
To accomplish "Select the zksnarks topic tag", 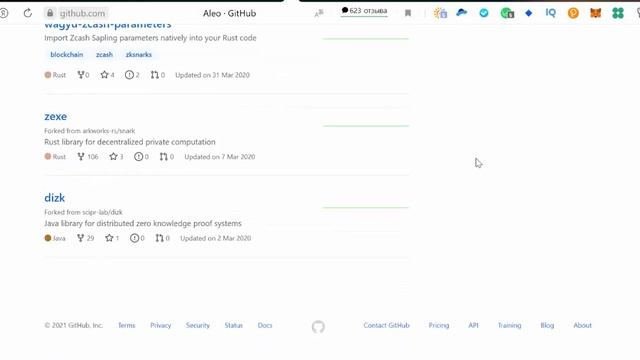I will [139, 55].
